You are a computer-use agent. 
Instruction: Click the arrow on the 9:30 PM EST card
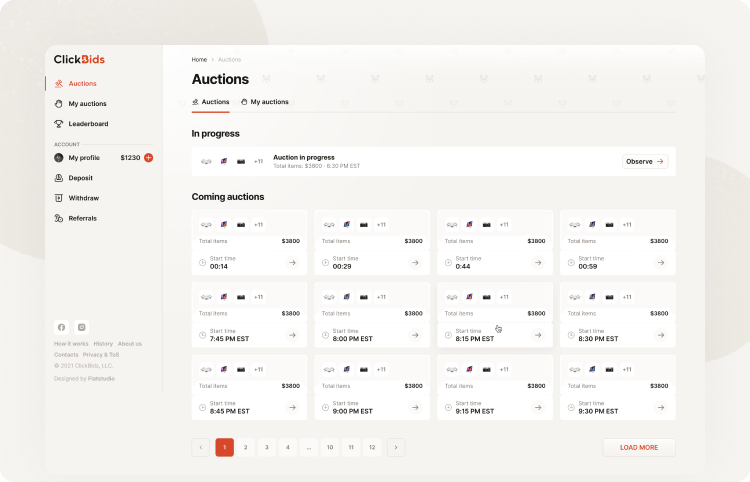pos(660,407)
